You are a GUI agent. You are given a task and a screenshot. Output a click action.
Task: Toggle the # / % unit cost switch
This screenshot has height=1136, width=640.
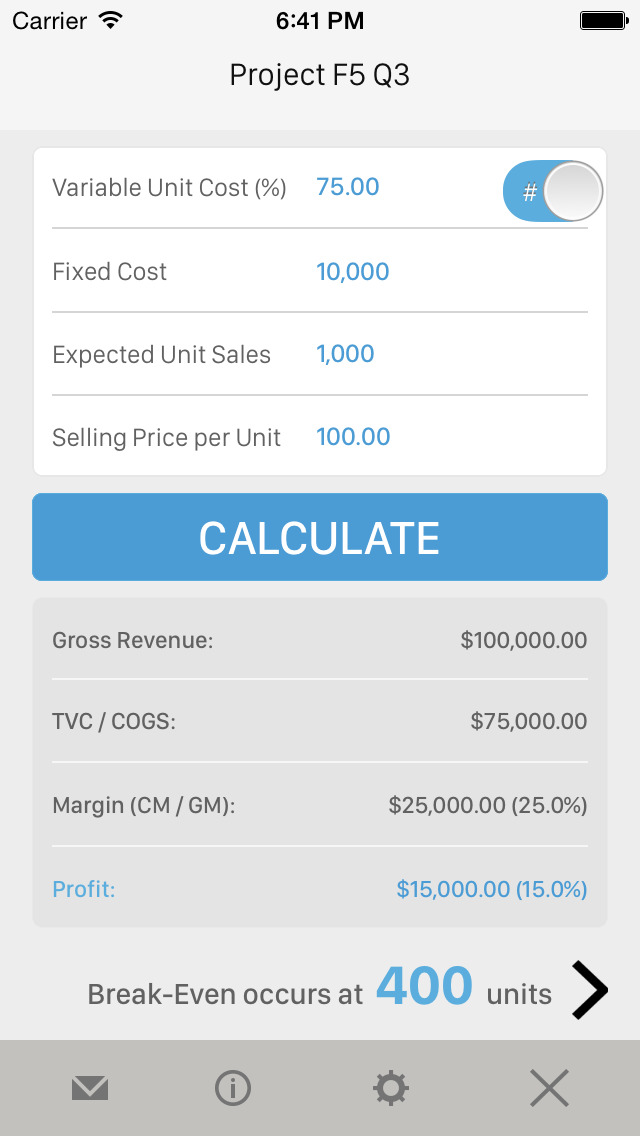coord(552,190)
